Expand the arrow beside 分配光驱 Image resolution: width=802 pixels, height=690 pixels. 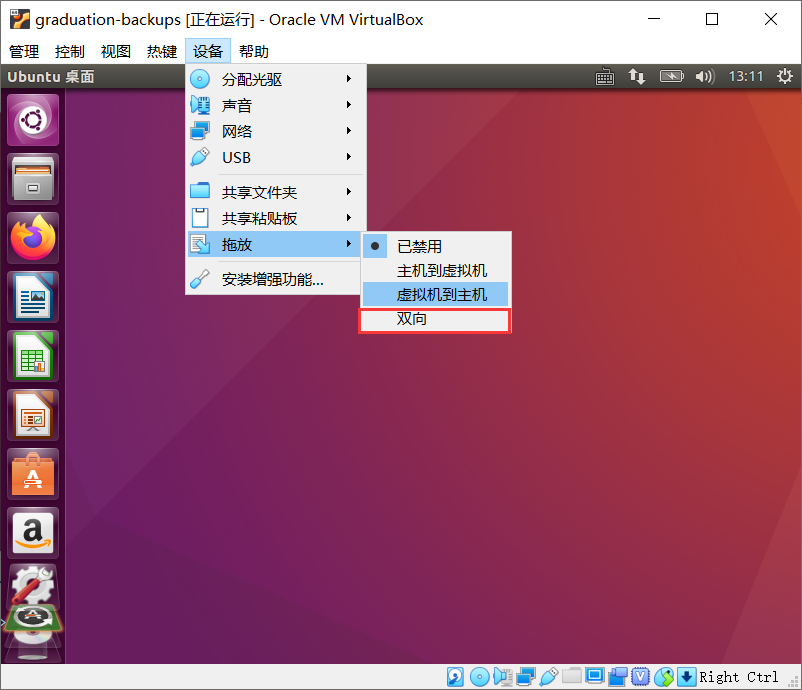pos(349,79)
